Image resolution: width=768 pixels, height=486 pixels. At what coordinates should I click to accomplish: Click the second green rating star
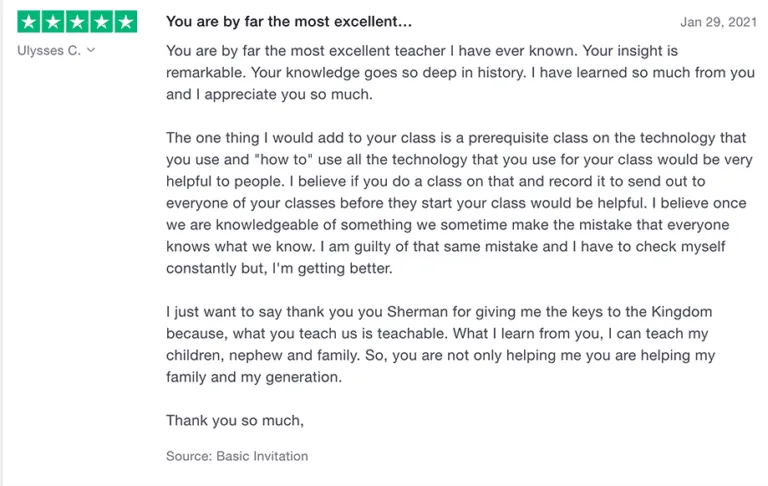click(53, 22)
